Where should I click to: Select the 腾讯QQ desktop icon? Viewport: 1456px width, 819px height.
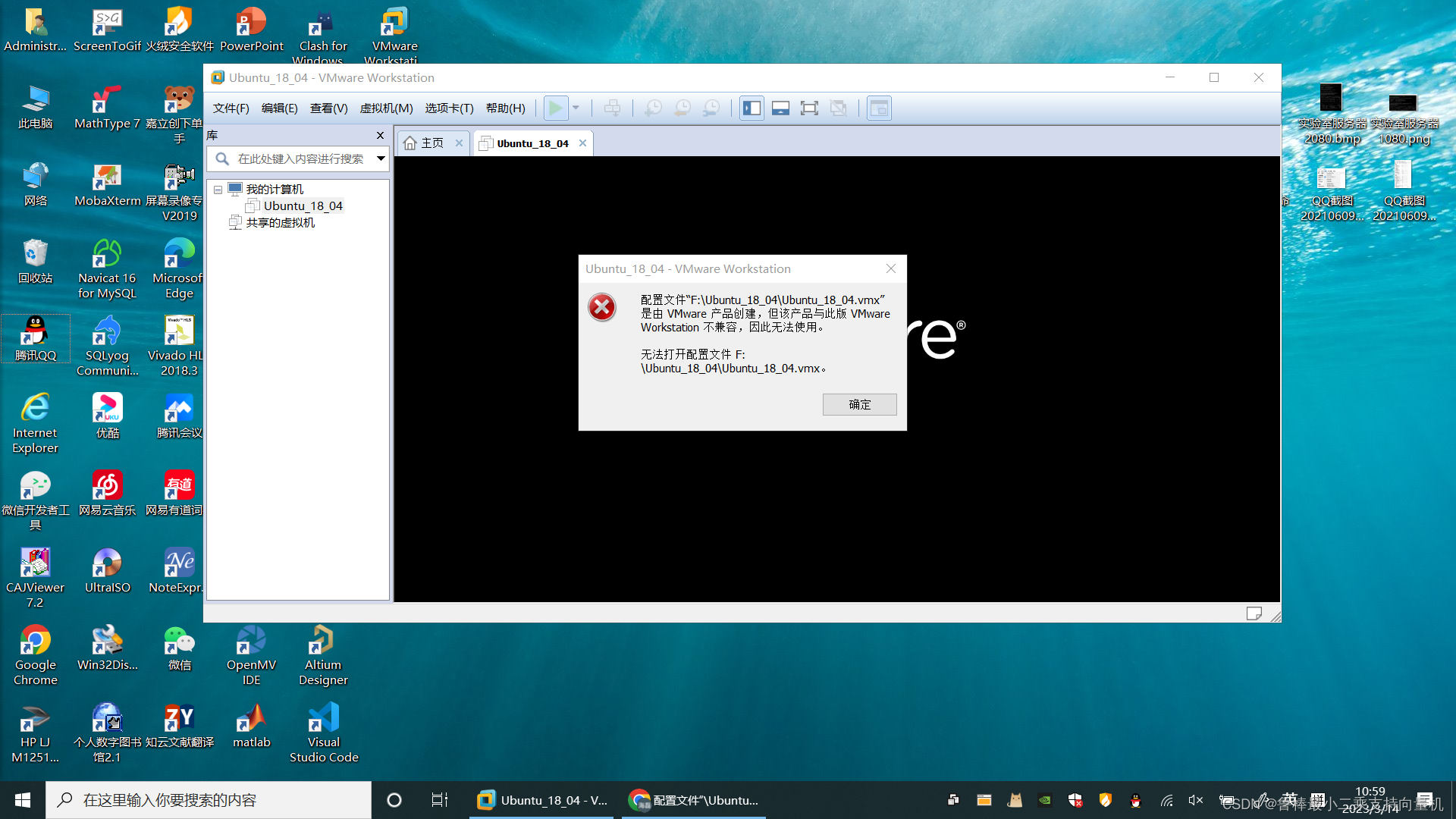click(35, 339)
